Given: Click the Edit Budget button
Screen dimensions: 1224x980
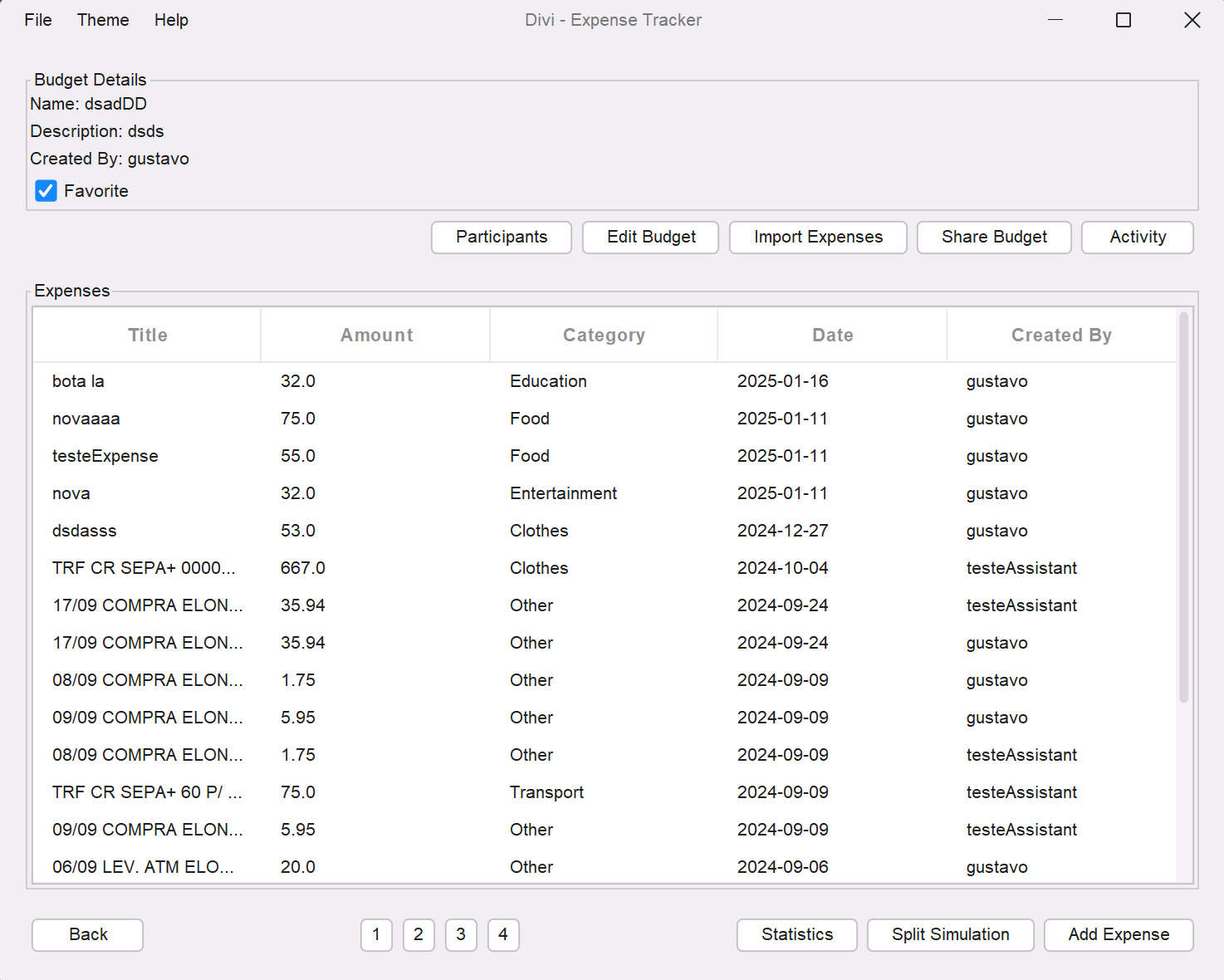Looking at the screenshot, I should [651, 238].
